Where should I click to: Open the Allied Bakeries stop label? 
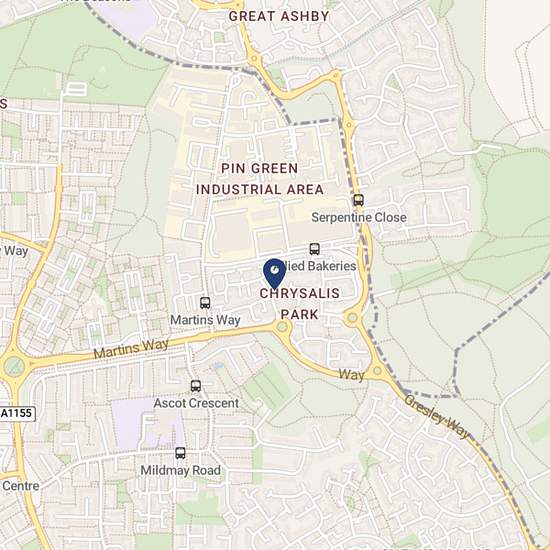[318, 266]
